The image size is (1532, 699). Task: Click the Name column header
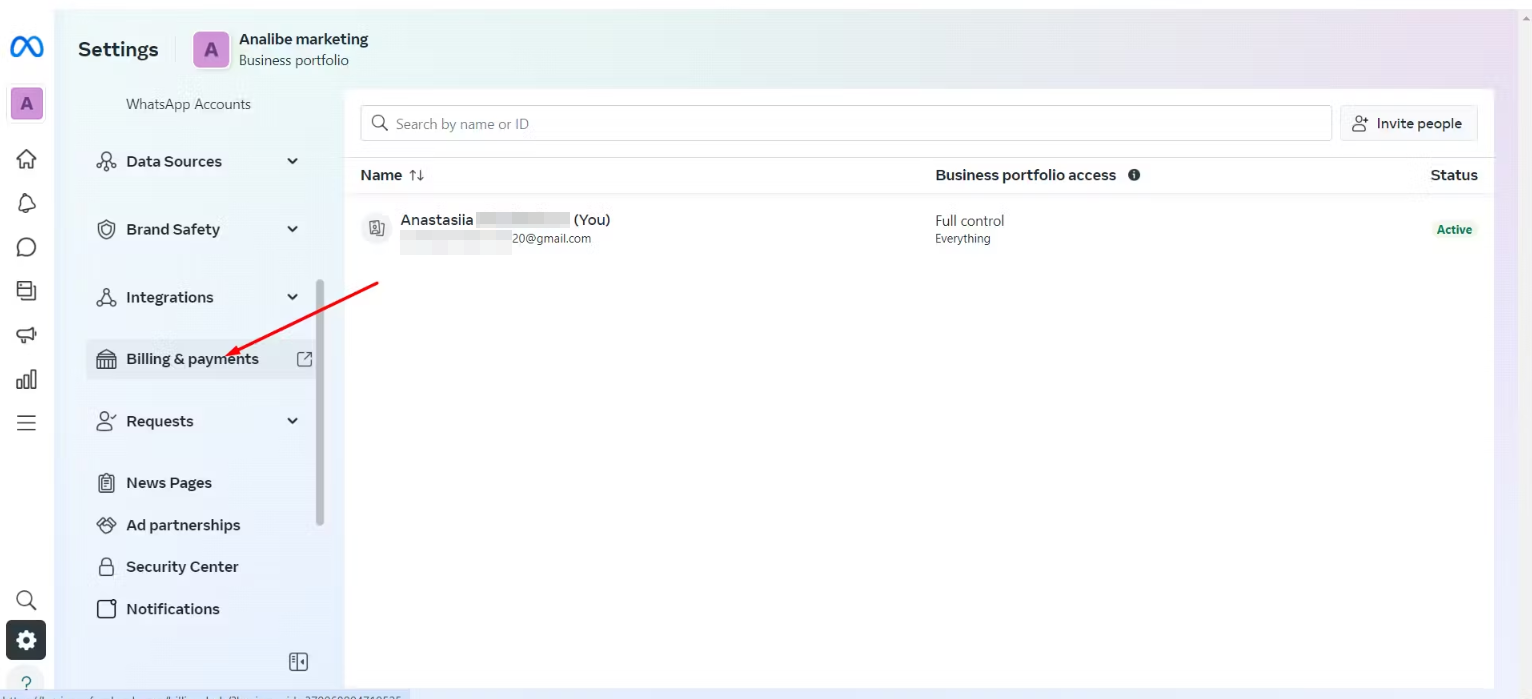pos(381,175)
